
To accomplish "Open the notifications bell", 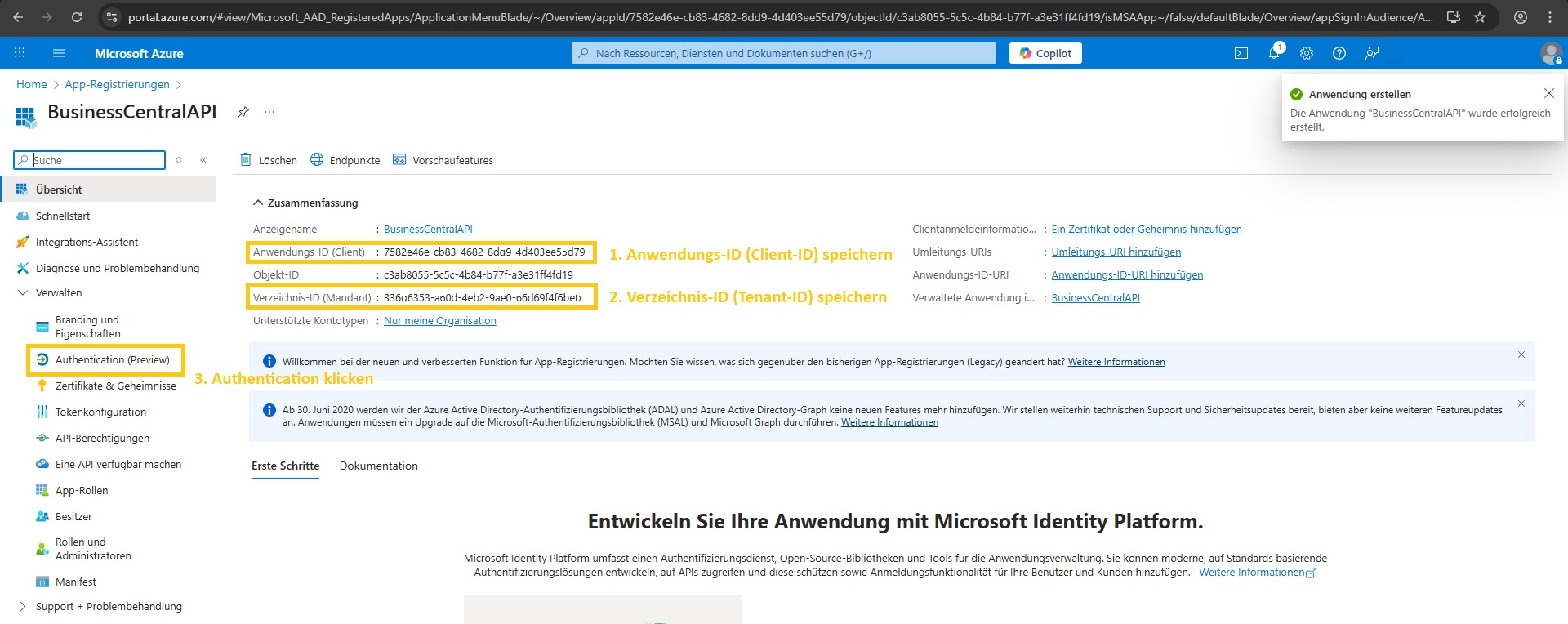I will [x=1274, y=52].
